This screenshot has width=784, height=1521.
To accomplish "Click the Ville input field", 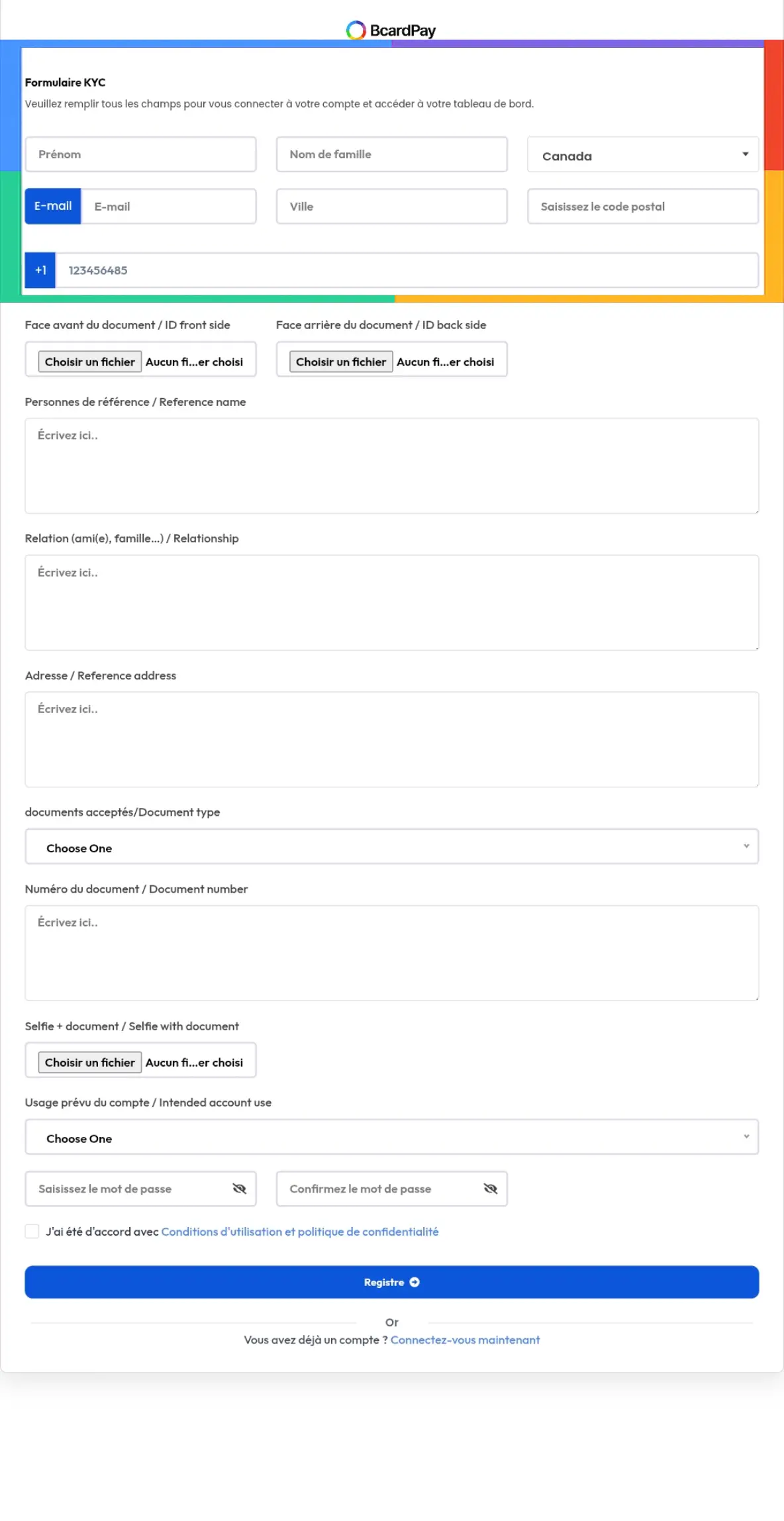I will [x=391, y=207].
